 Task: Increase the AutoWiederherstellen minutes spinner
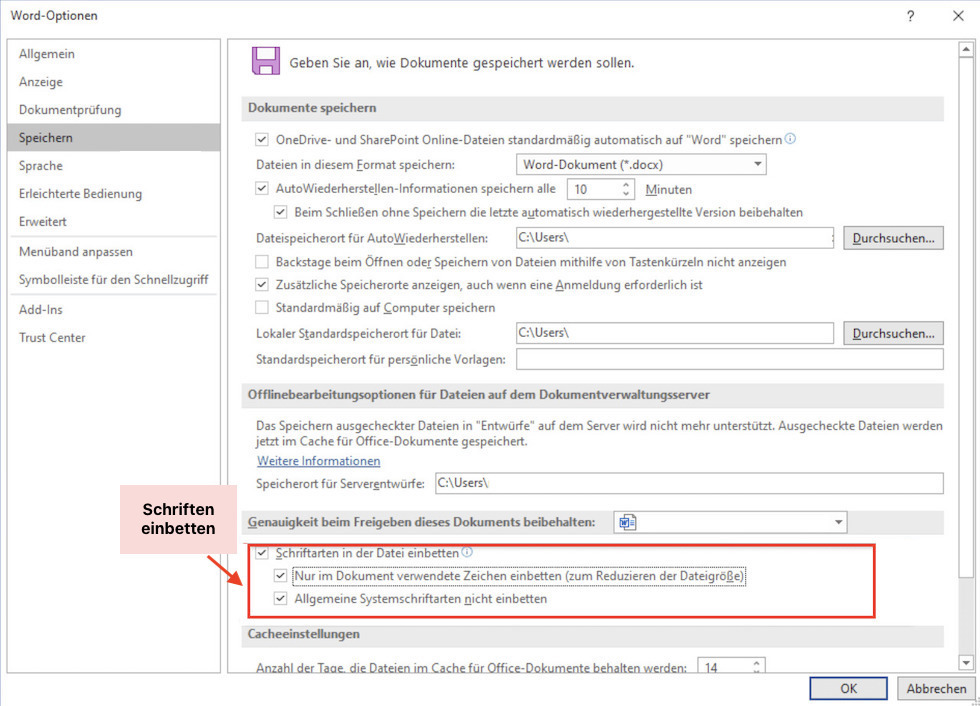coord(627,183)
